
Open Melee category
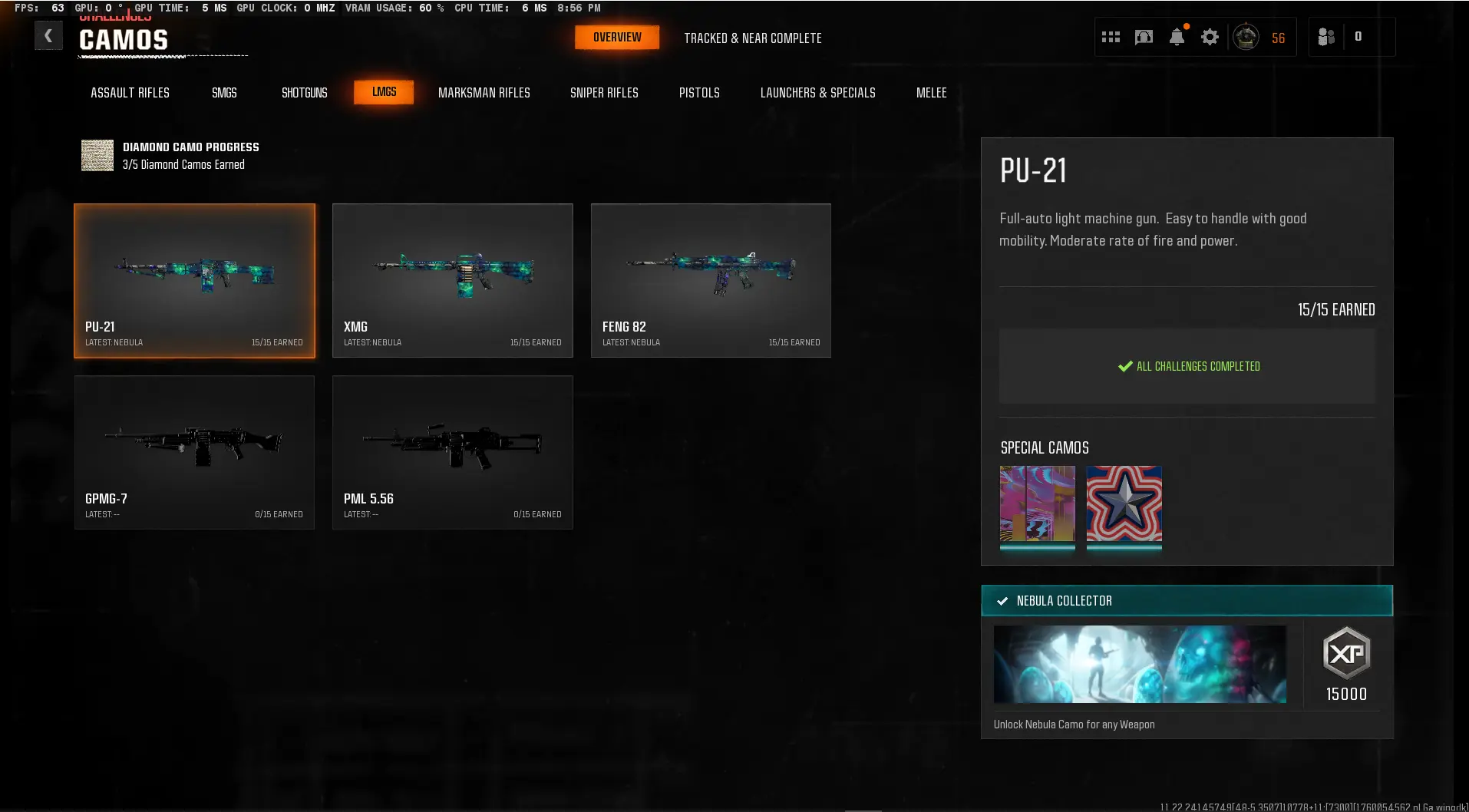tap(931, 92)
